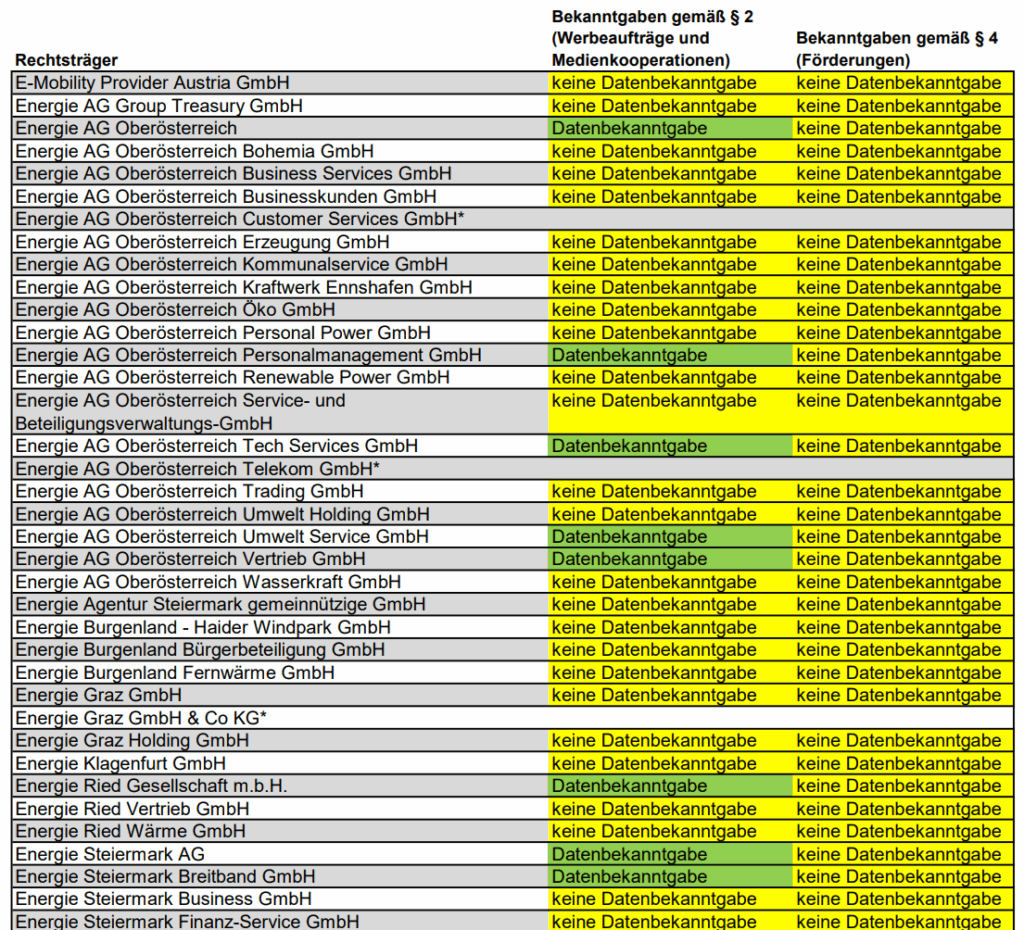This screenshot has width=1024, height=930.
Task: Select Energie AG Oberösterreich Bohemia GmbH name
Action: [195, 151]
